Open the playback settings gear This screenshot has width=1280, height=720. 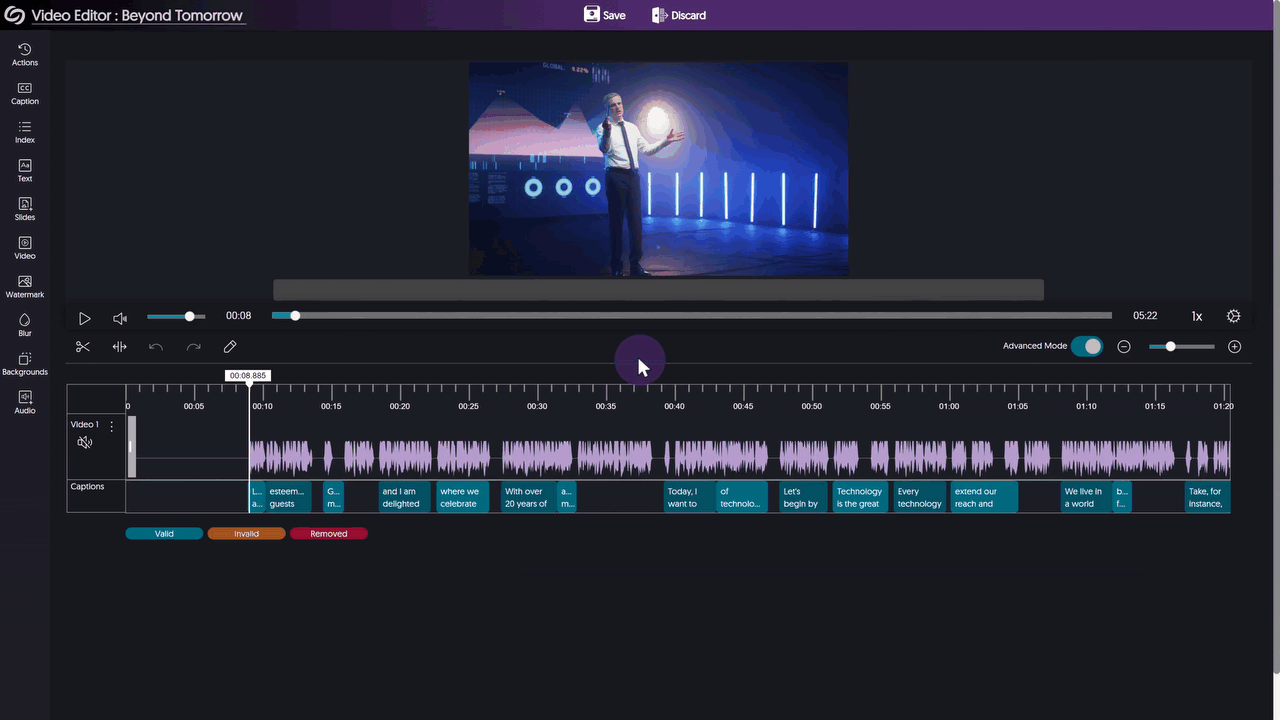[1233, 315]
